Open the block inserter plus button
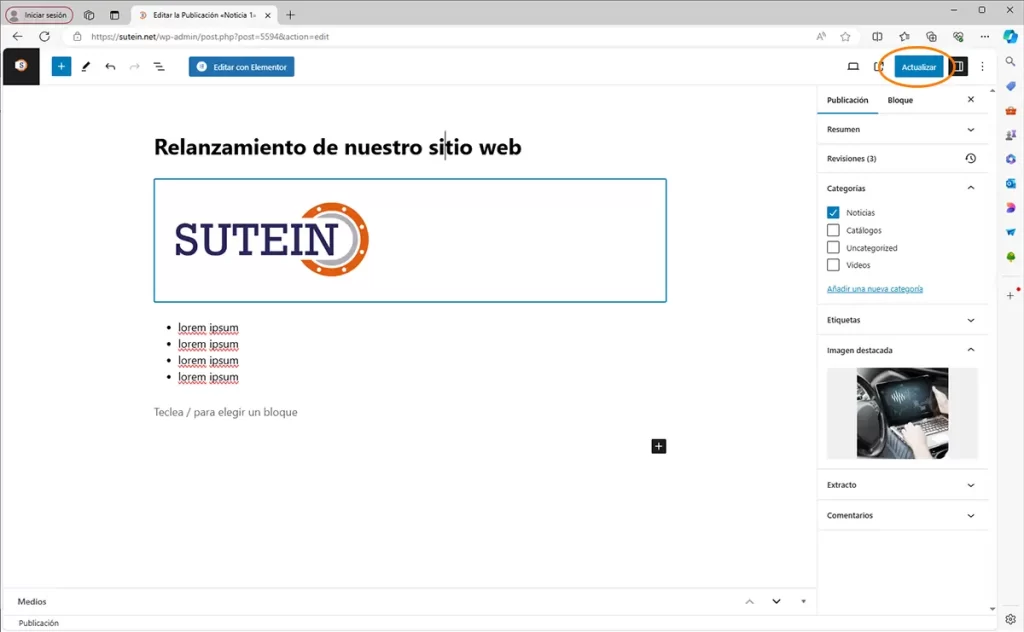The height and width of the screenshot is (632, 1024). tap(61, 67)
